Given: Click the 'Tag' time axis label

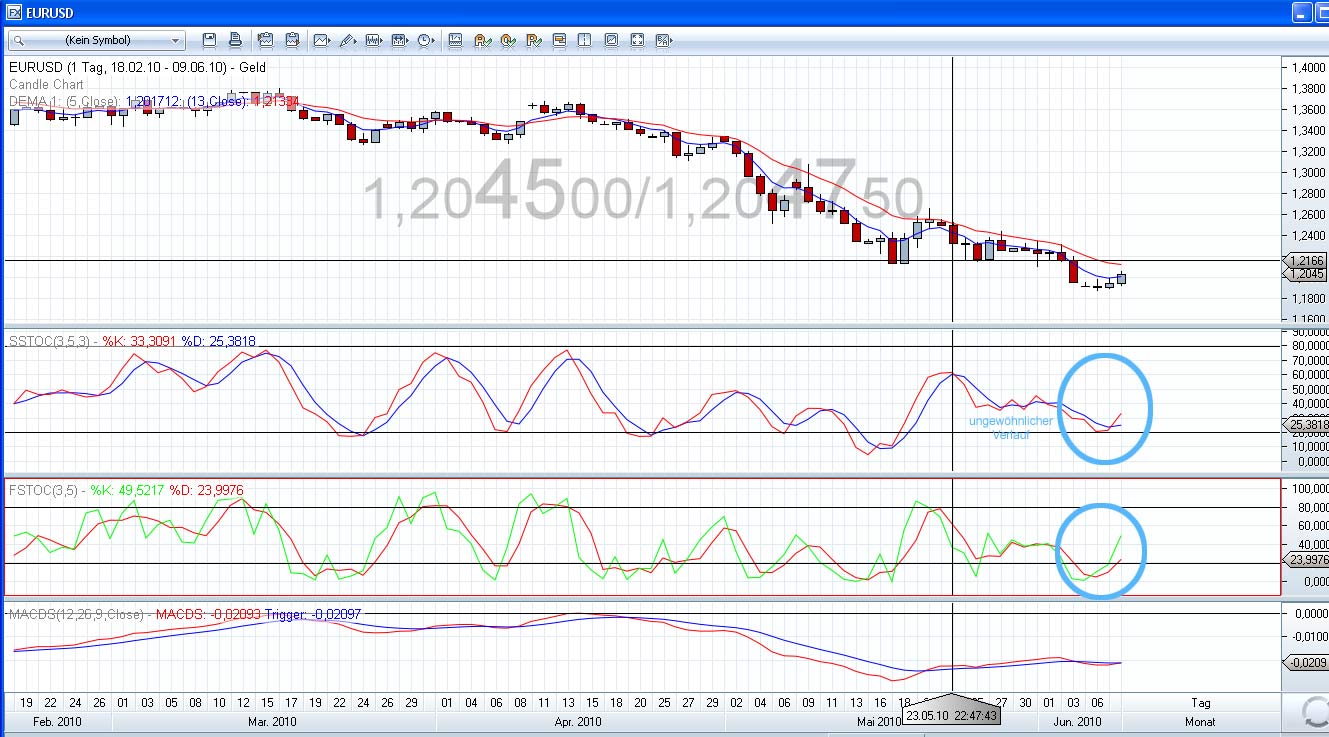Looking at the screenshot, I should pos(1201,703).
